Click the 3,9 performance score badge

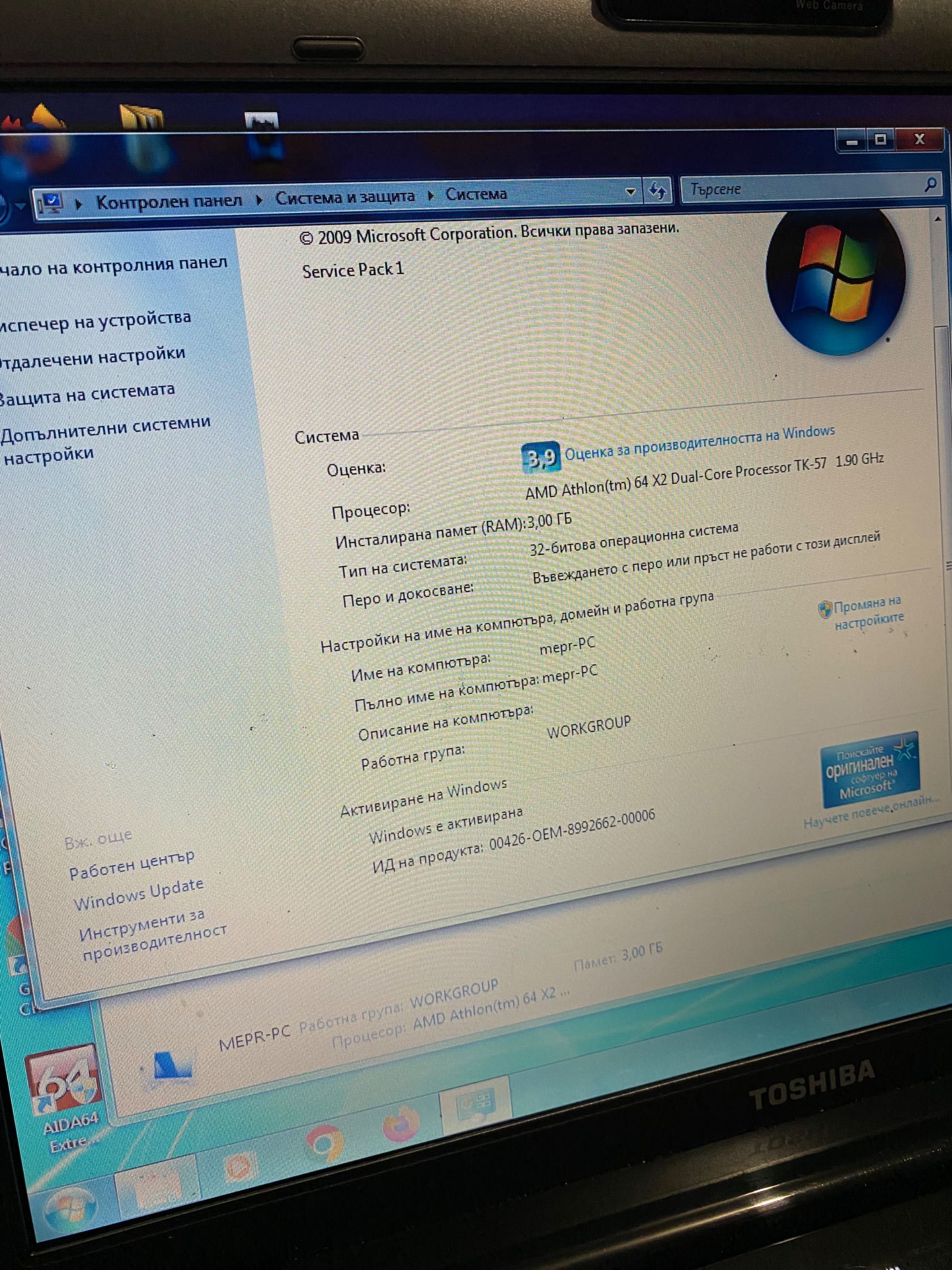[x=541, y=457]
